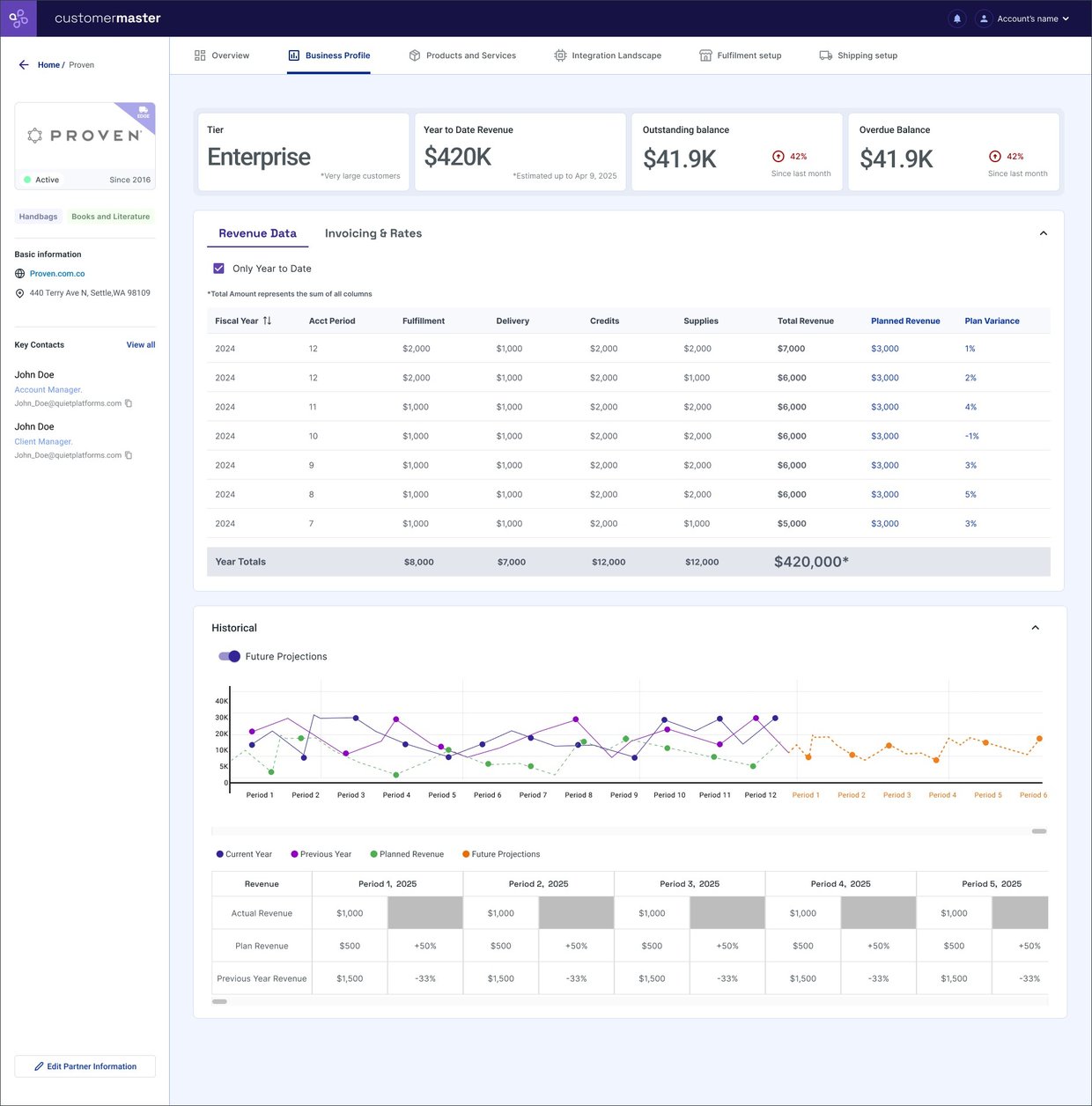Click the Products and Services box icon

point(415,55)
